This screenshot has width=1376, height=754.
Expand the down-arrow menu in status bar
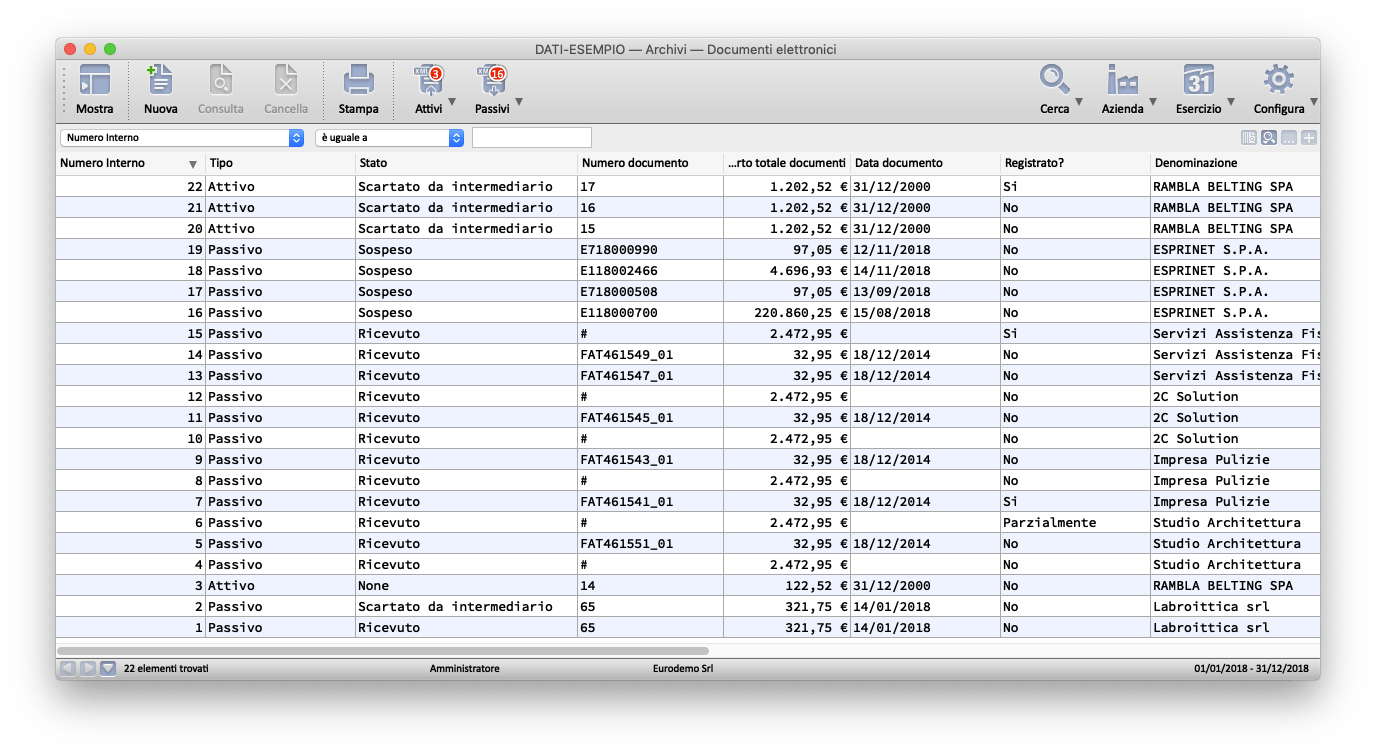pyautogui.click(x=108, y=668)
